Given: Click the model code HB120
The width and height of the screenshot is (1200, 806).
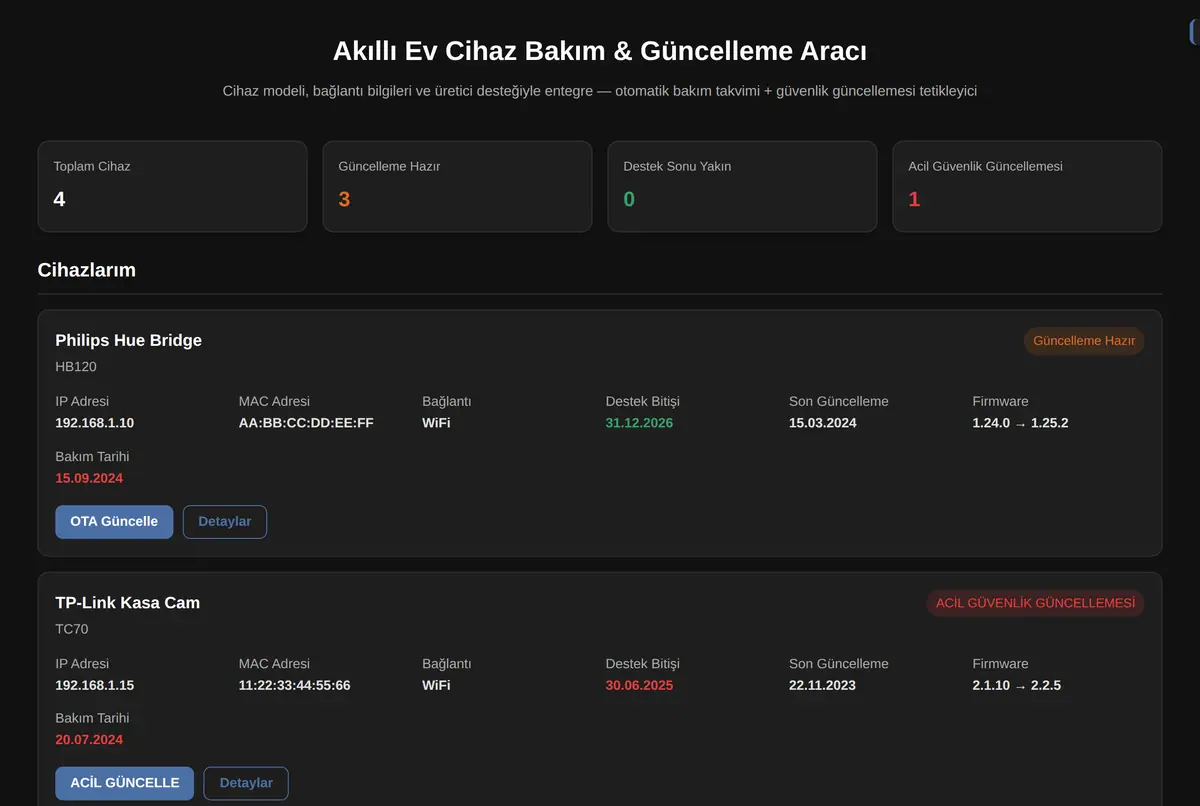Looking at the screenshot, I should pyautogui.click(x=76, y=367).
